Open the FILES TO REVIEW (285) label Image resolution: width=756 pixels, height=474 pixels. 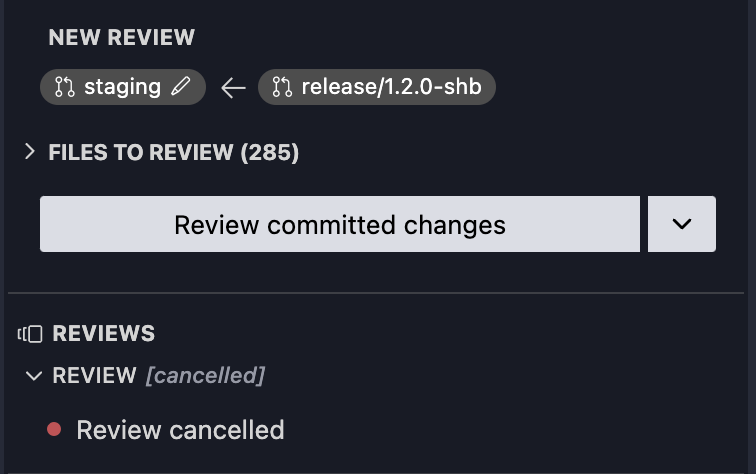174,152
